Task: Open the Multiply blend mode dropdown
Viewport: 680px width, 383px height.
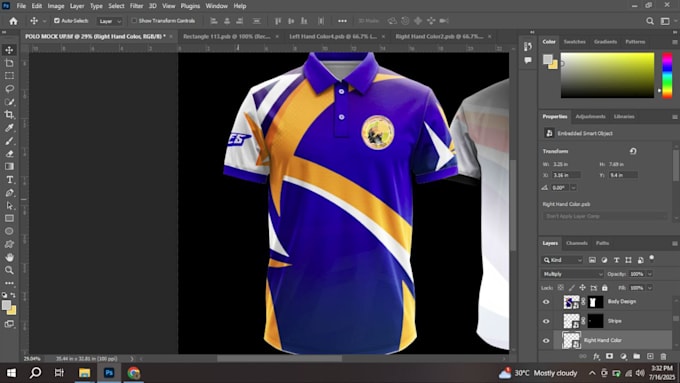Action: (x=572, y=274)
